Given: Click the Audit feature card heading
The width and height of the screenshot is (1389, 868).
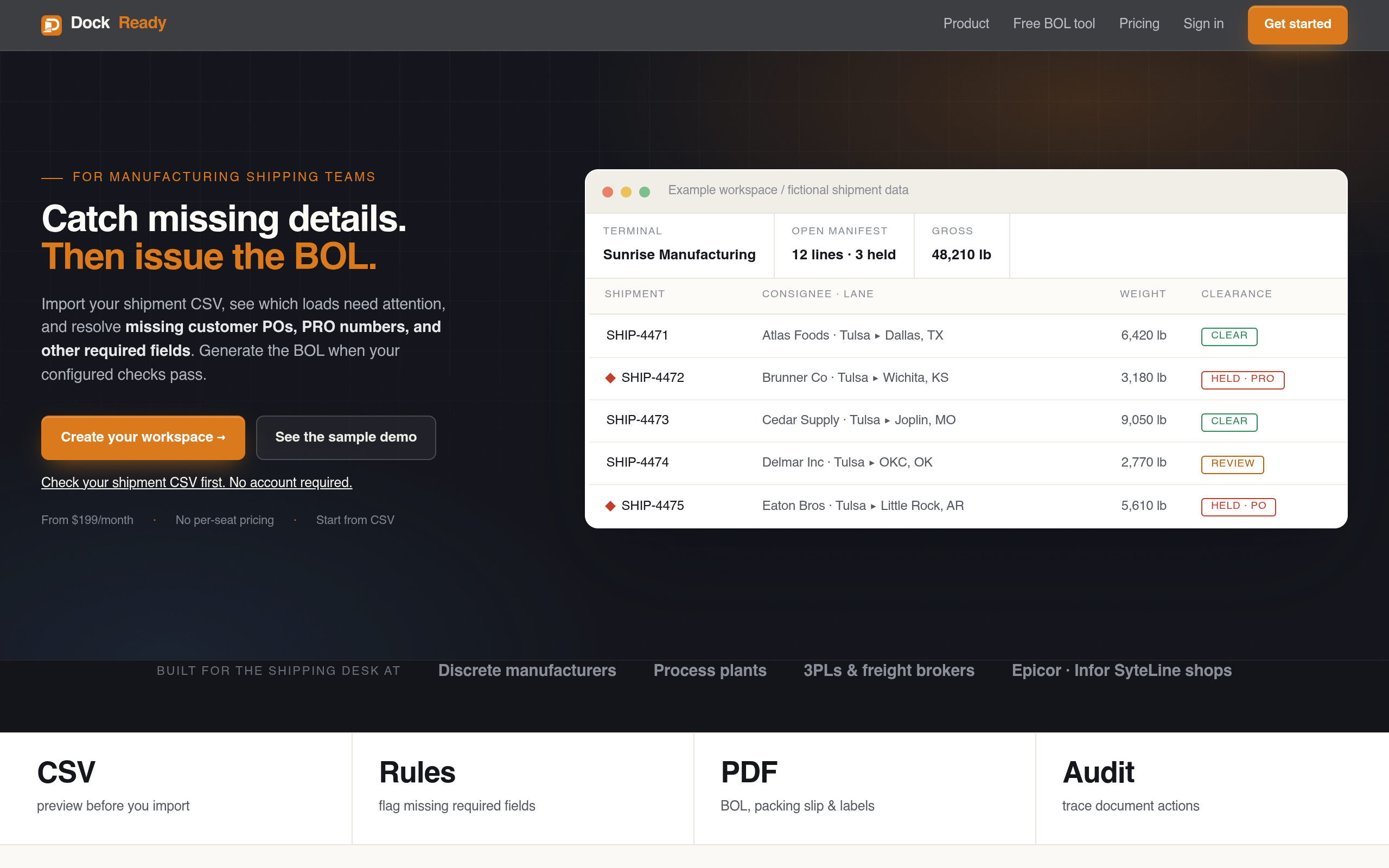Looking at the screenshot, I should tap(1099, 772).
